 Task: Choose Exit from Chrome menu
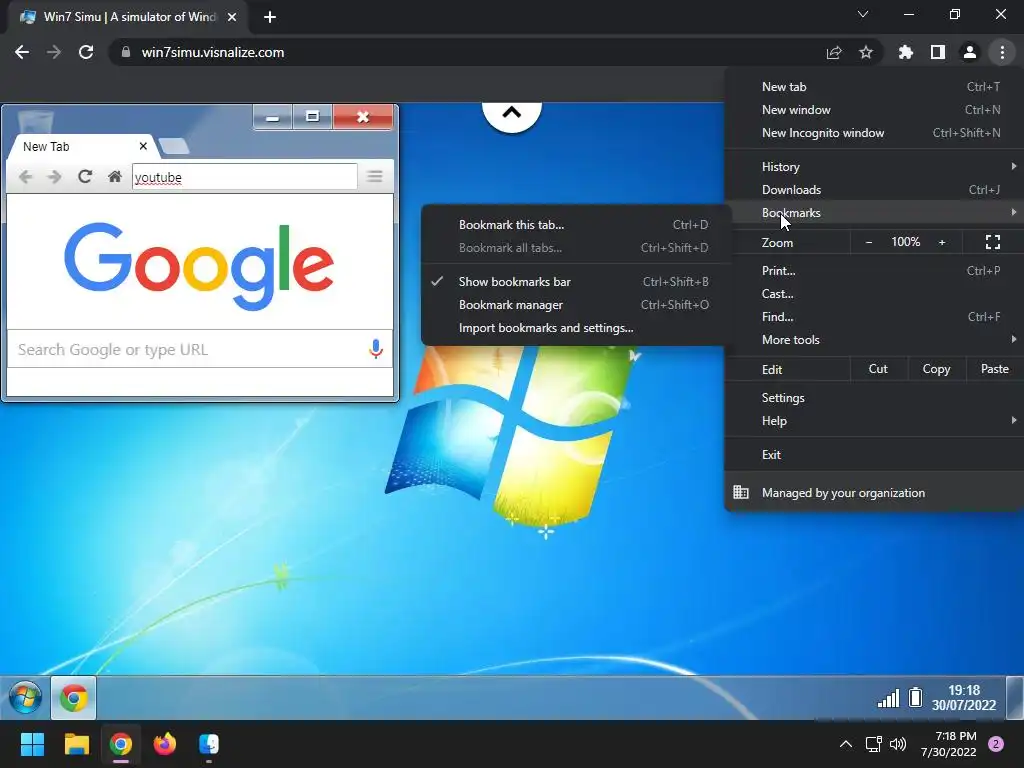(874, 455)
